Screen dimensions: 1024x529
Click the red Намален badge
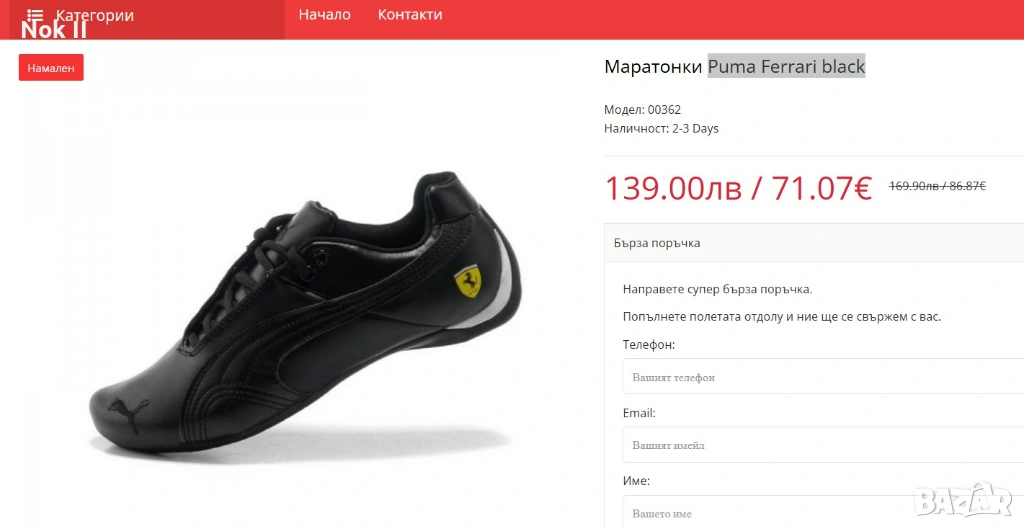coord(51,67)
